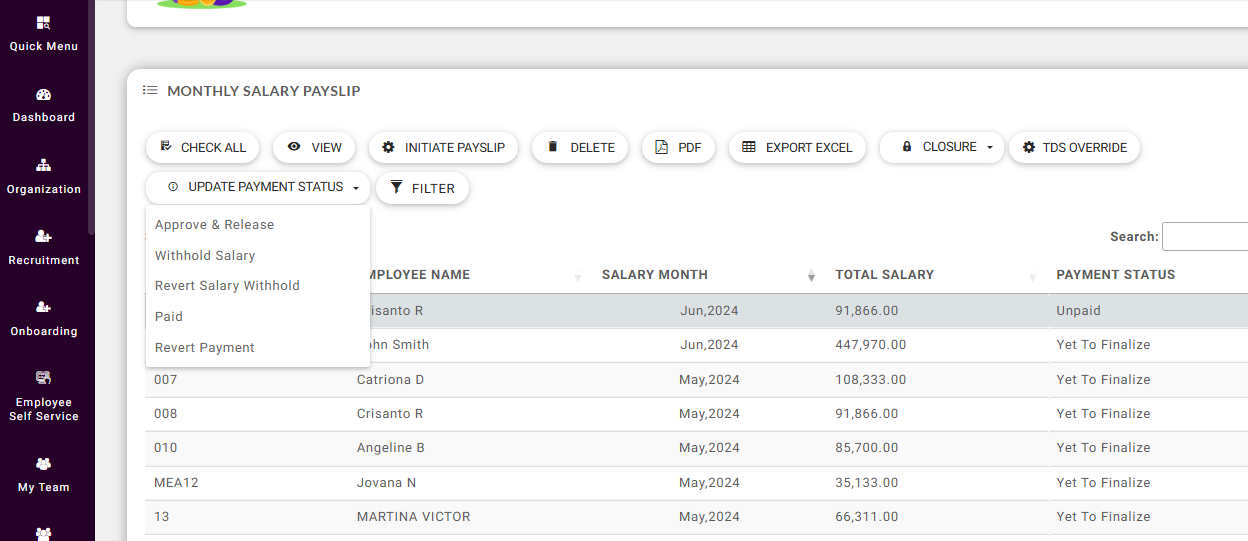Click the View button with eye icon
Viewport: 1248px width, 541px height.
[x=314, y=147]
